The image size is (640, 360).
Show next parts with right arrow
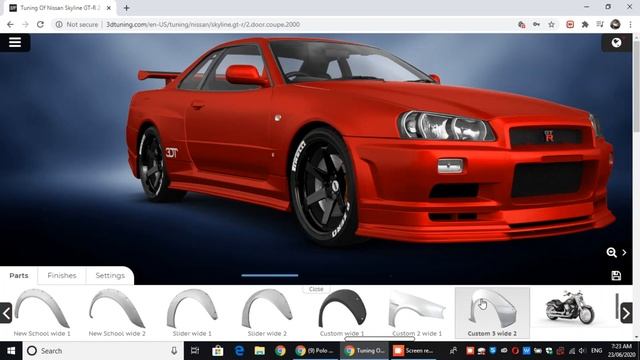pyautogui.click(x=626, y=313)
